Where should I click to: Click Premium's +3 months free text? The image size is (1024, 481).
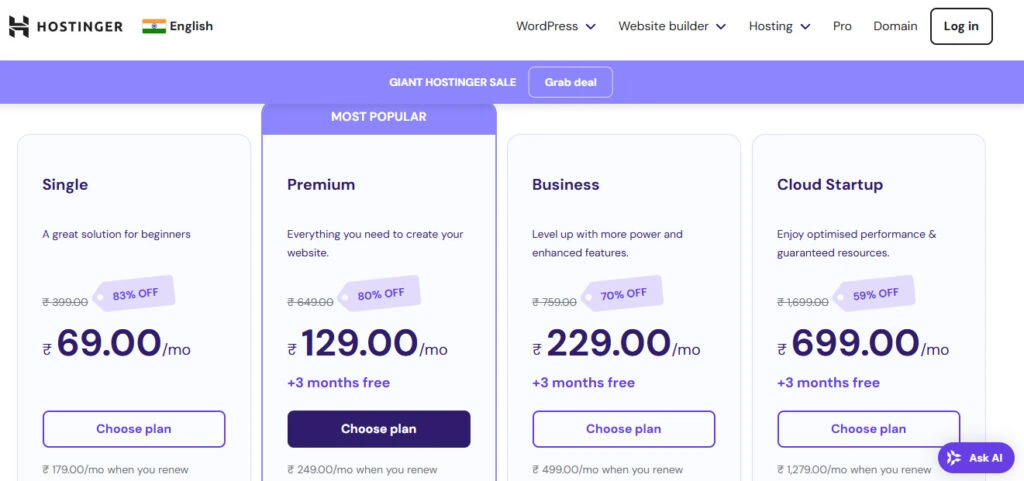click(338, 383)
